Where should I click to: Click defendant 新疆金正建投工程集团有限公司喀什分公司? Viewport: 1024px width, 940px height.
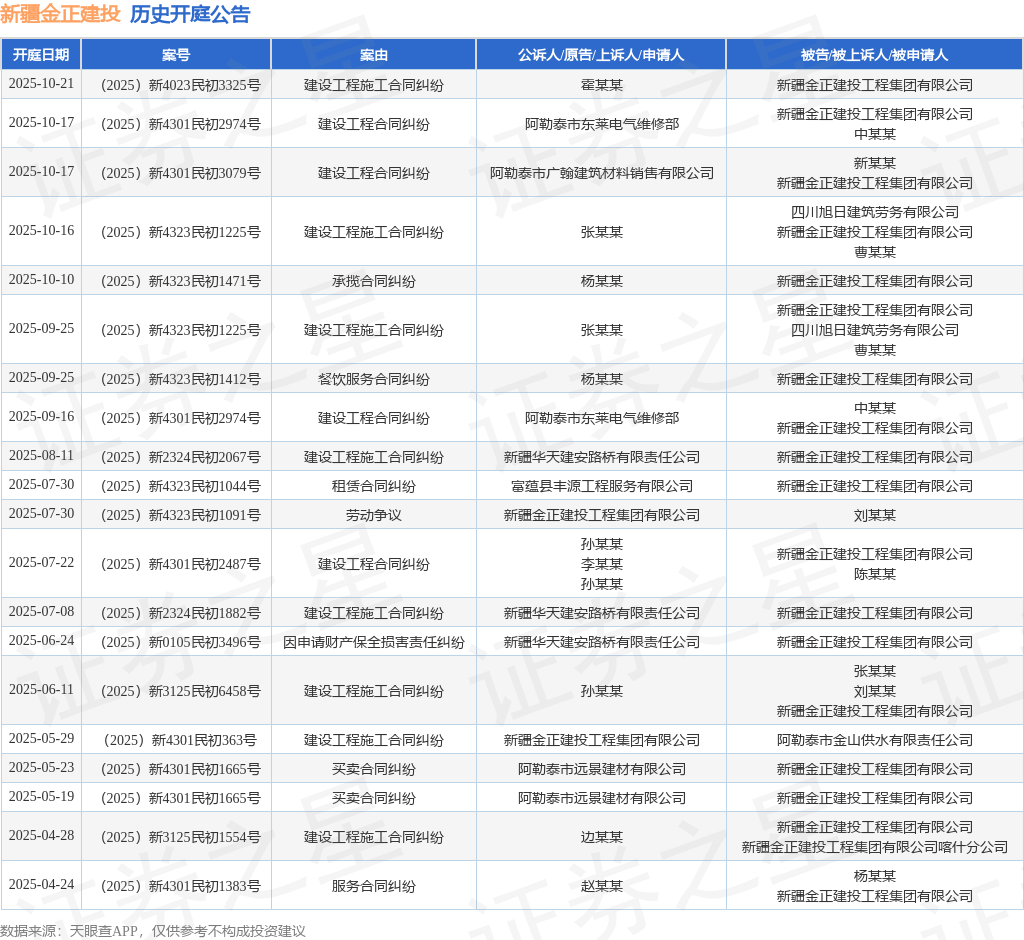click(x=874, y=847)
